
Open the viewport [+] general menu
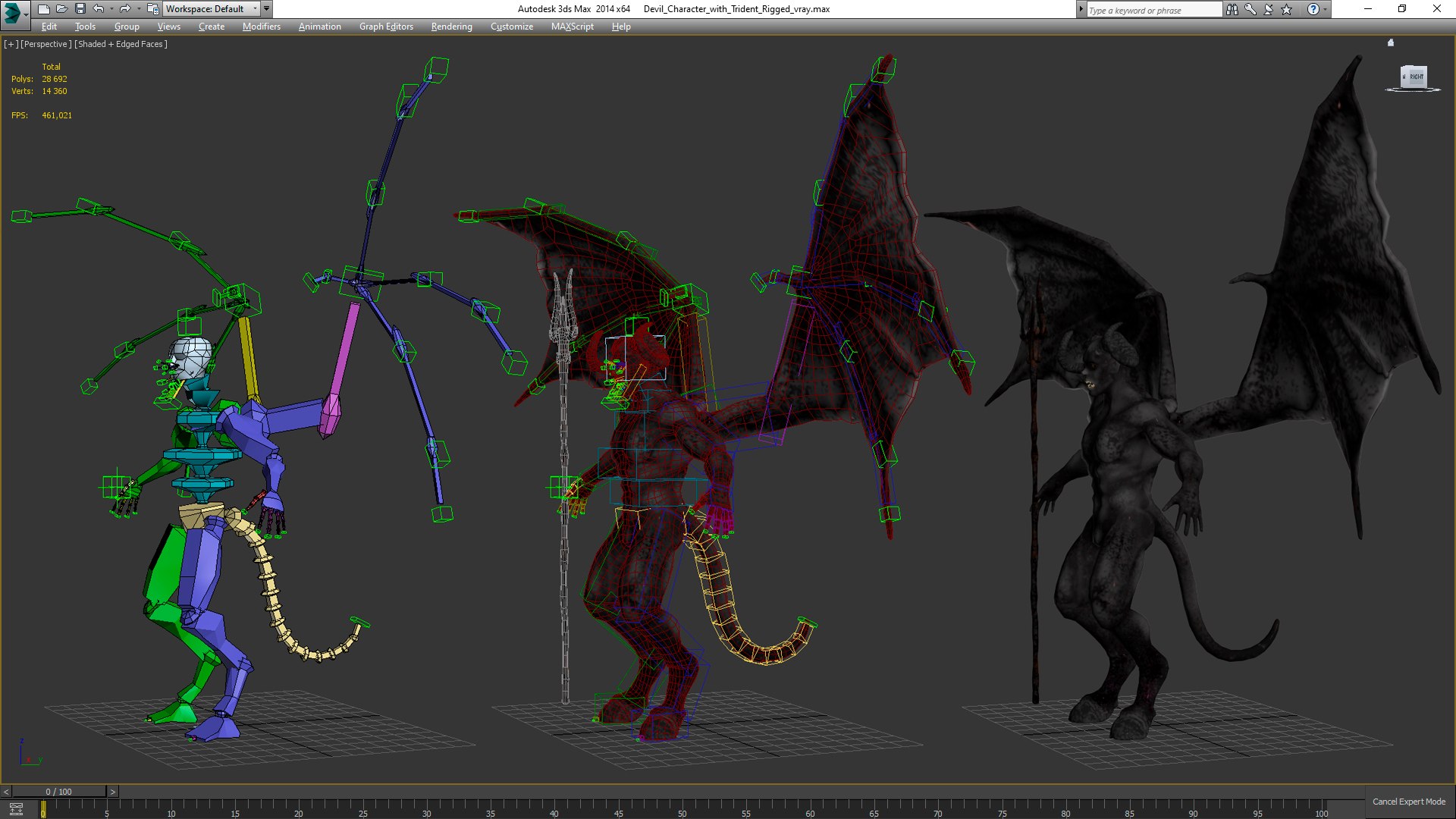click(x=11, y=44)
